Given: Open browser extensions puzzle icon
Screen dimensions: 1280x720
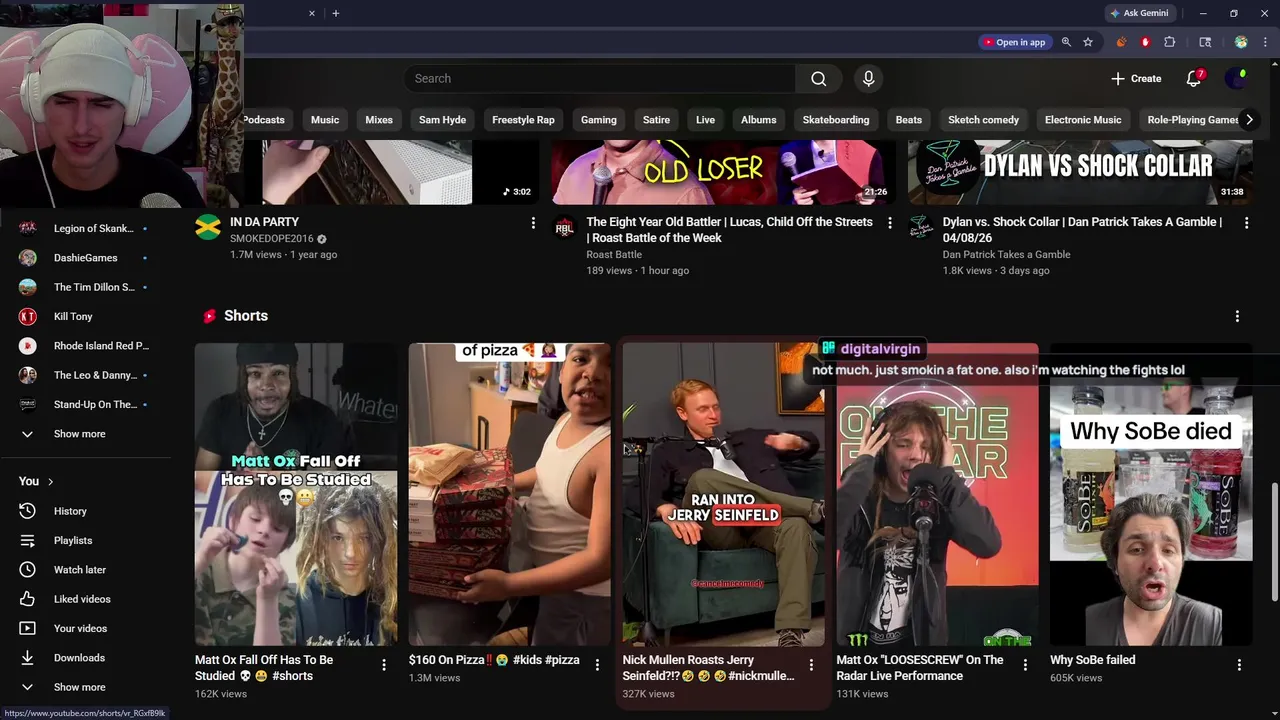Looking at the screenshot, I should [1169, 42].
